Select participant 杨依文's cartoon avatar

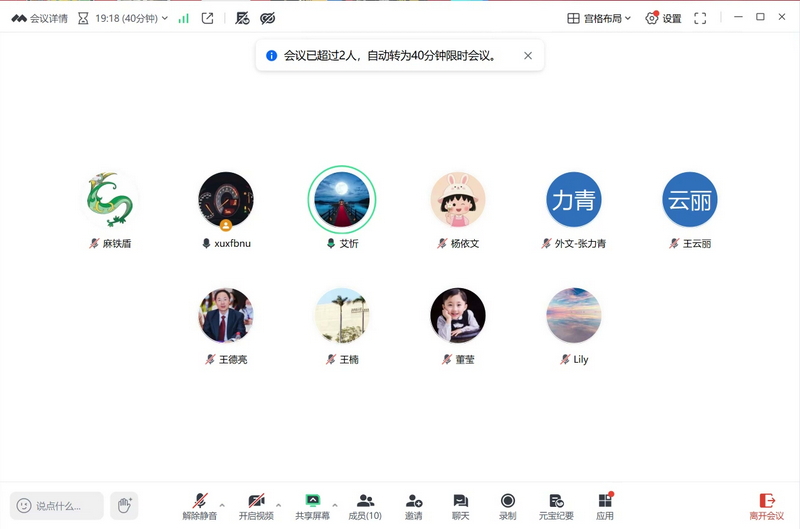pyautogui.click(x=458, y=199)
